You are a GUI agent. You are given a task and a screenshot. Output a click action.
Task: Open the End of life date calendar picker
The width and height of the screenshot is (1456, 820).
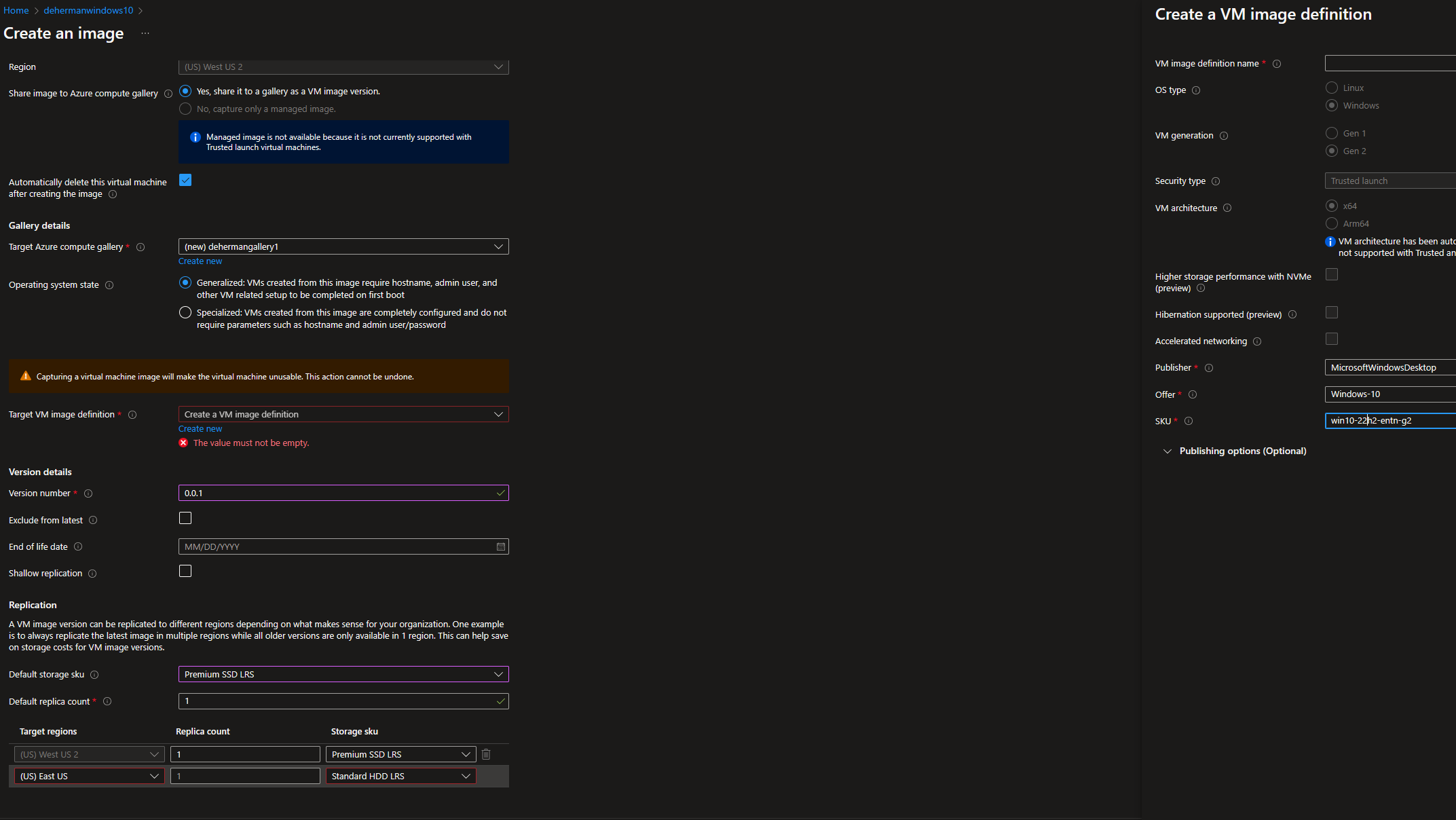(x=501, y=546)
